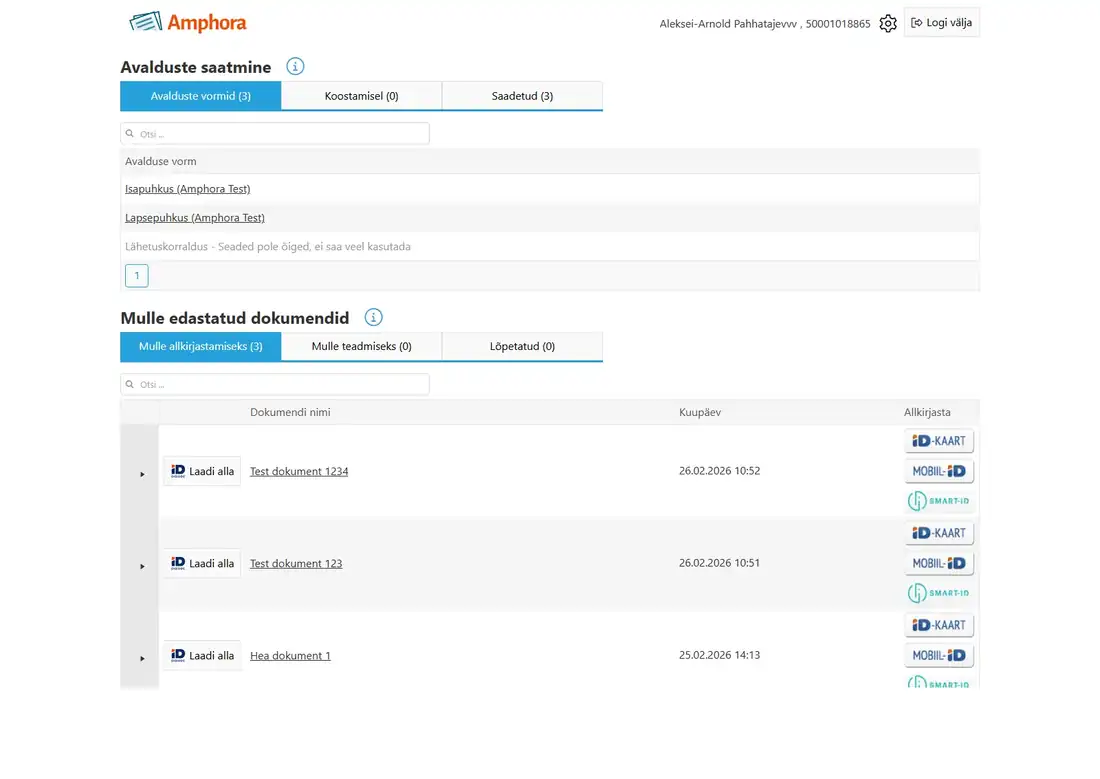Focus the search field under Avalduste saatmine
This screenshot has width=1100, height=779.
click(275, 133)
